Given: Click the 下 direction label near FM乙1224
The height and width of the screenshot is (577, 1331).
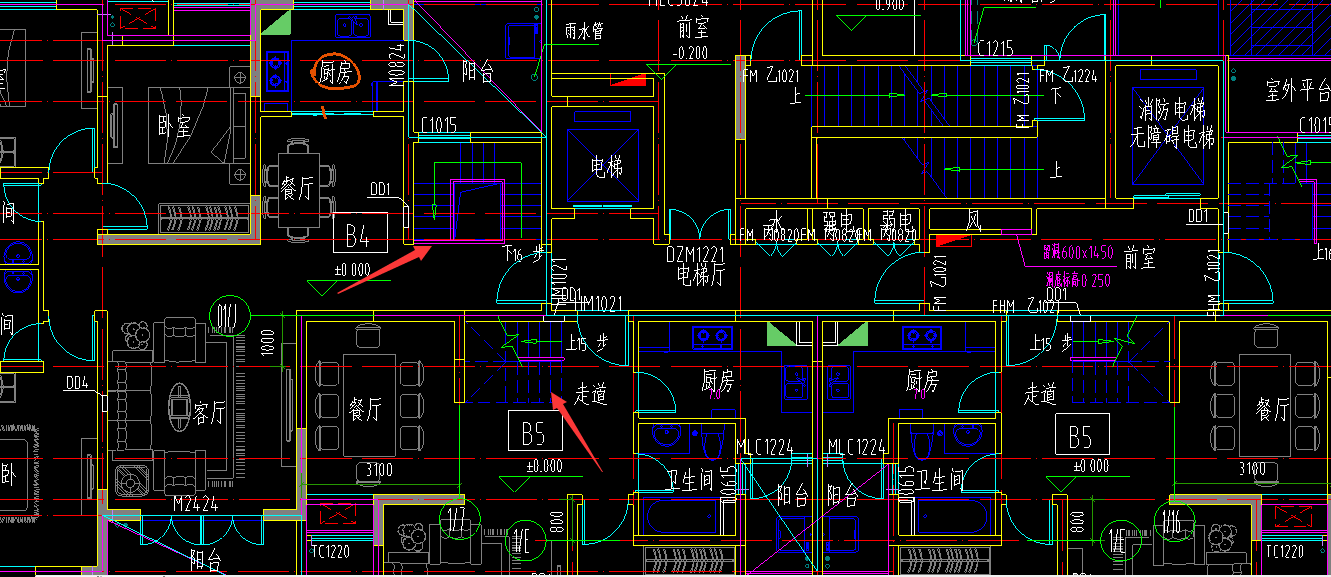Looking at the screenshot, I should pos(1056,96).
